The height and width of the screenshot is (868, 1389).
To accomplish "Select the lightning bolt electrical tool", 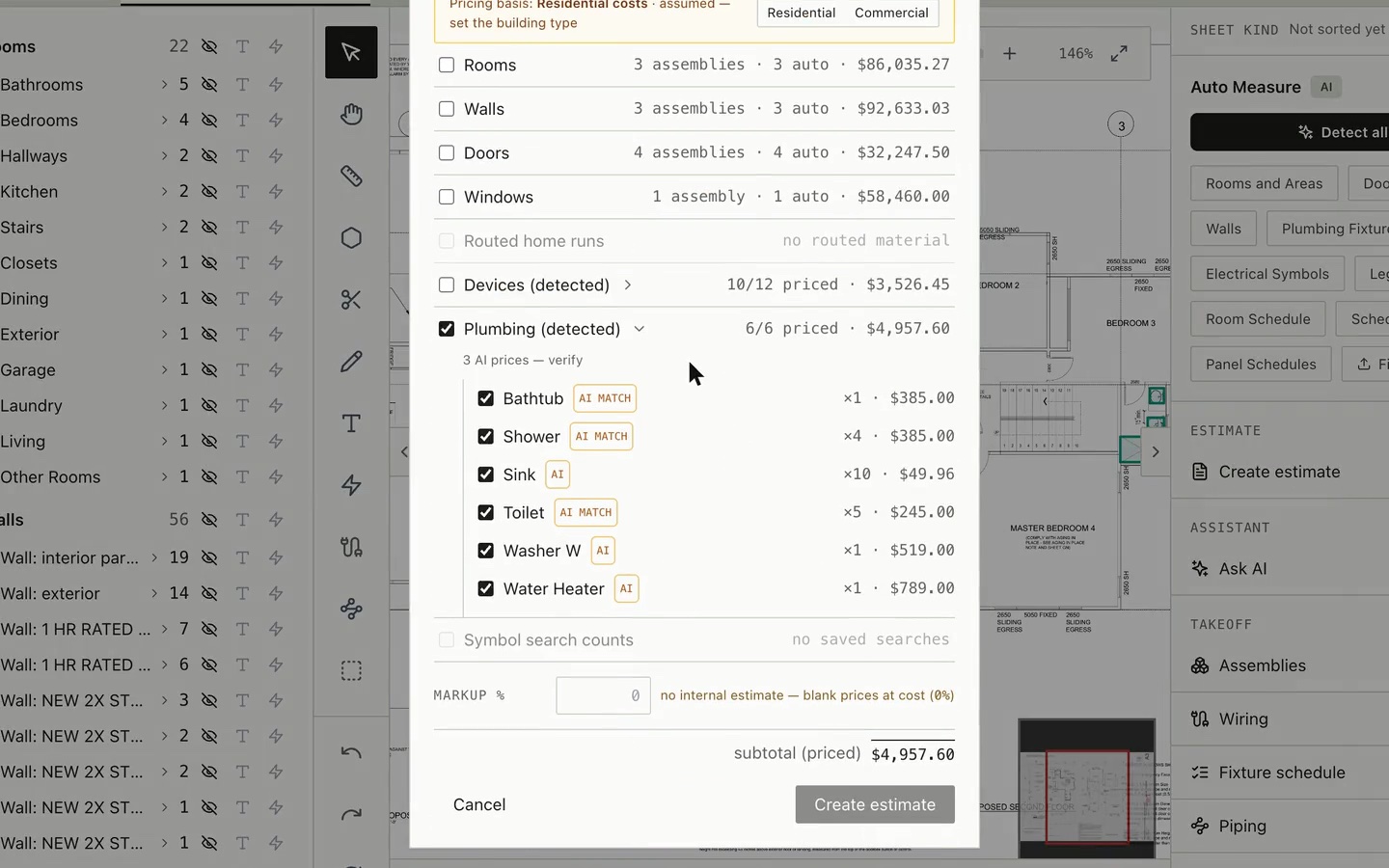I will pos(351,484).
